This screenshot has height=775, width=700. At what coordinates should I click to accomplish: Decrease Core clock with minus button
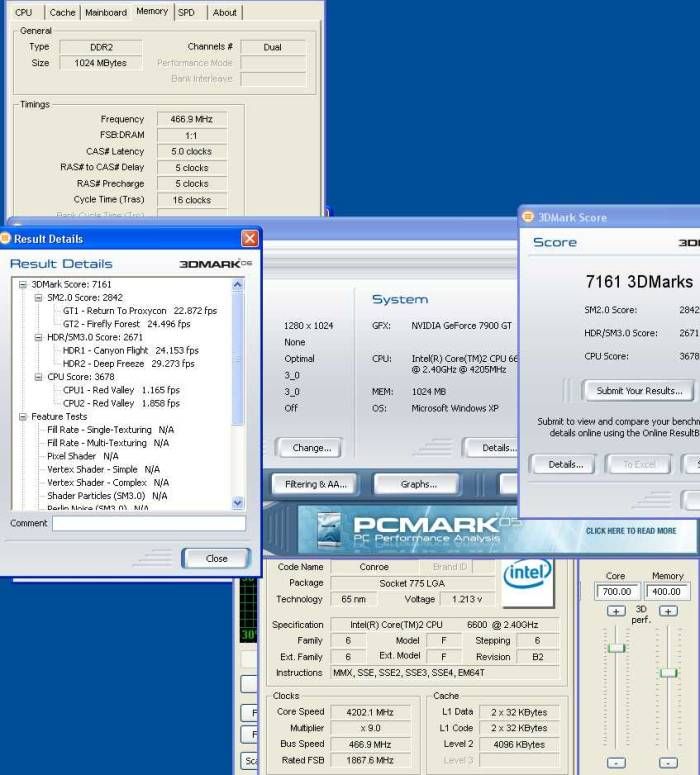(x=616, y=762)
